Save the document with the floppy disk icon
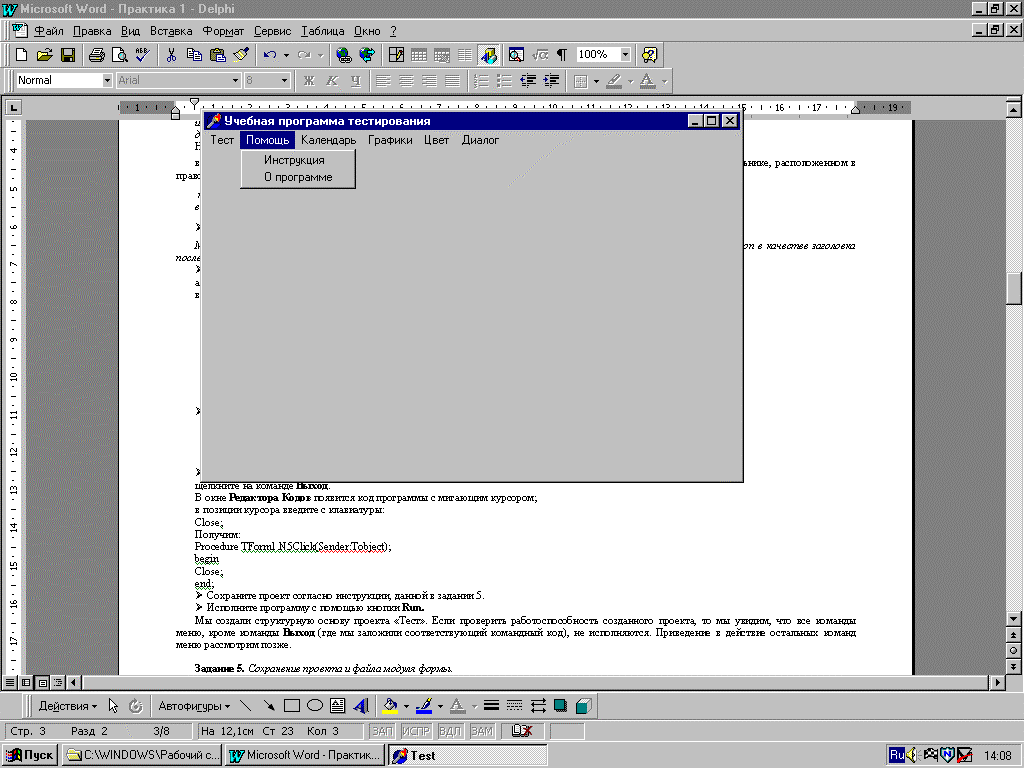Image resolution: width=1024 pixels, height=768 pixels. pyautogui.click(x=67, y=55)
